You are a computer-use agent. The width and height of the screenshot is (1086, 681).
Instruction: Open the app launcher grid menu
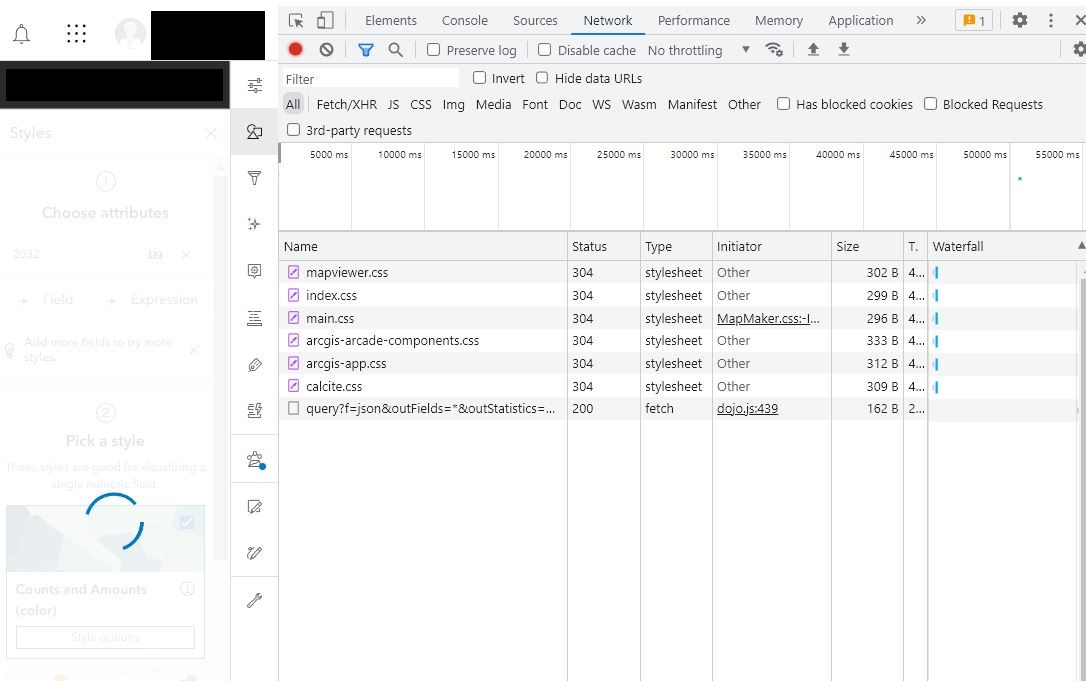click(x=76, y=34)
